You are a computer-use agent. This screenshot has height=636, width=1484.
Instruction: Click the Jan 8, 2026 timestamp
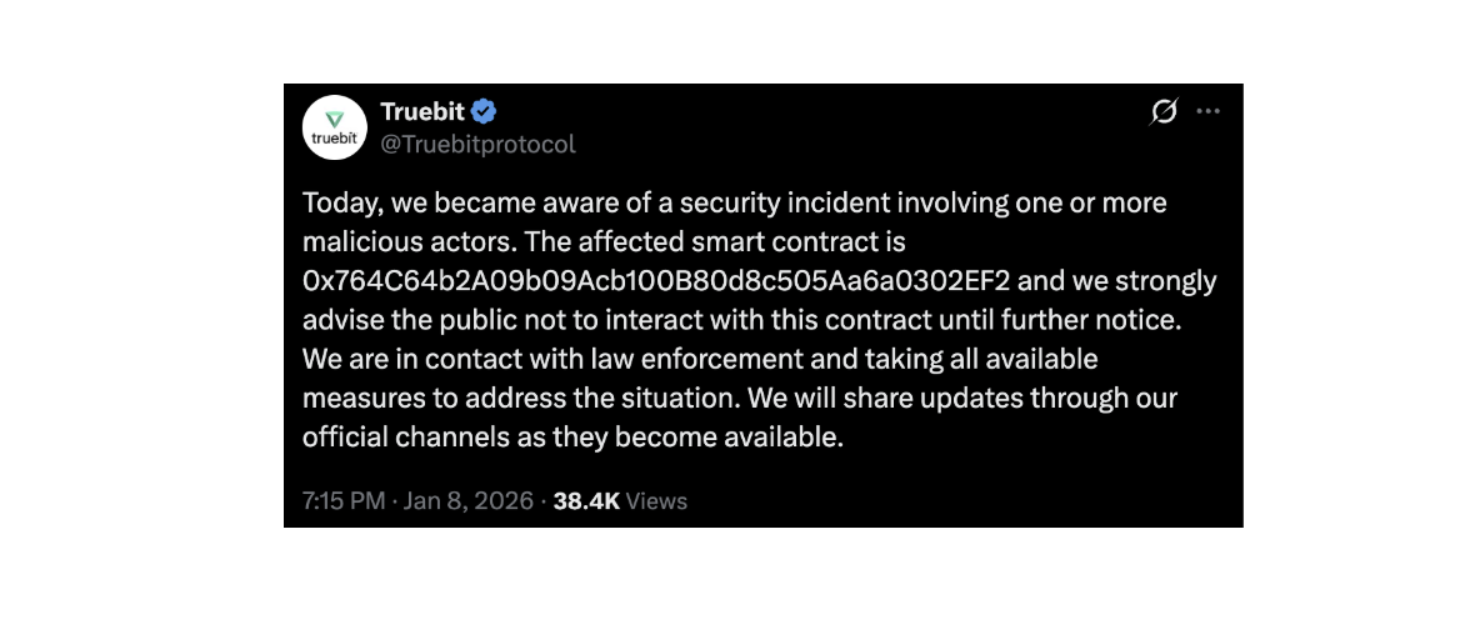pyautogui.click(x=467, y=501)
